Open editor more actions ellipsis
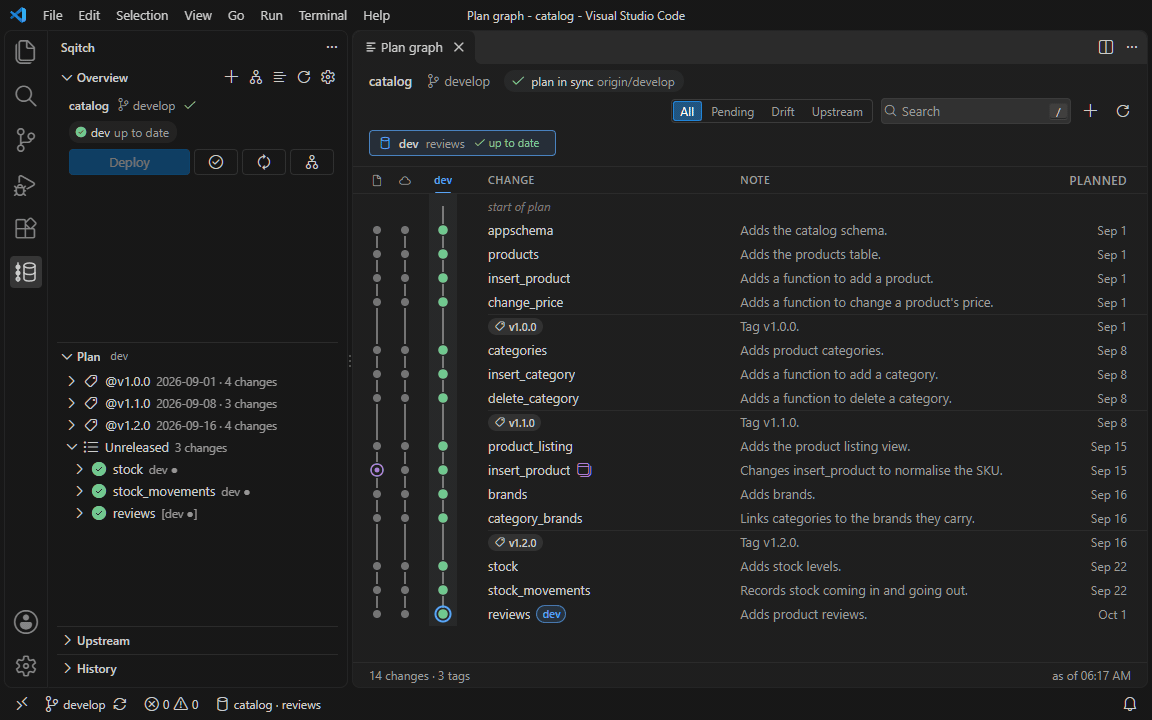The image size is (1152, 720). (x=1132, y=47)
